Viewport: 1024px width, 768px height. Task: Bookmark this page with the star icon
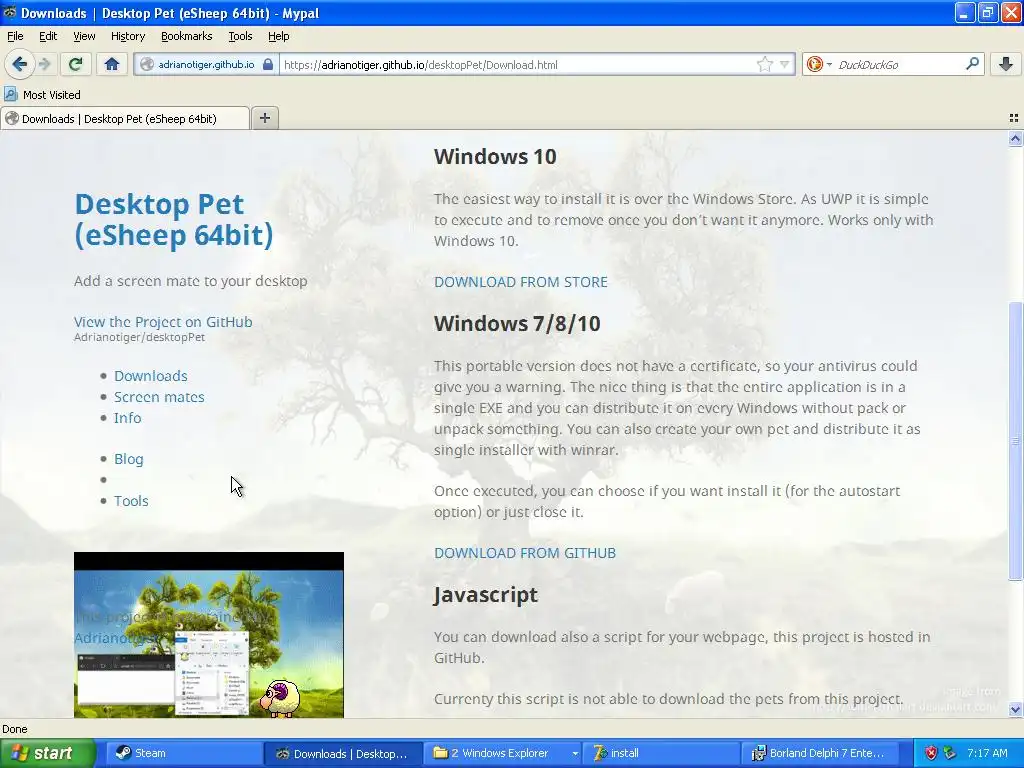click(765, 64)
